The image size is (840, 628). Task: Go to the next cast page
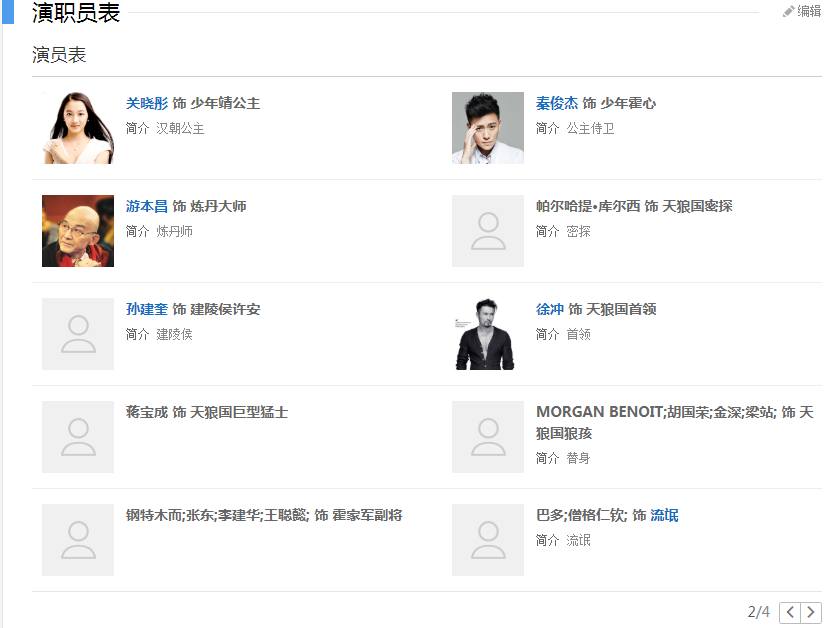click(811, 612)
